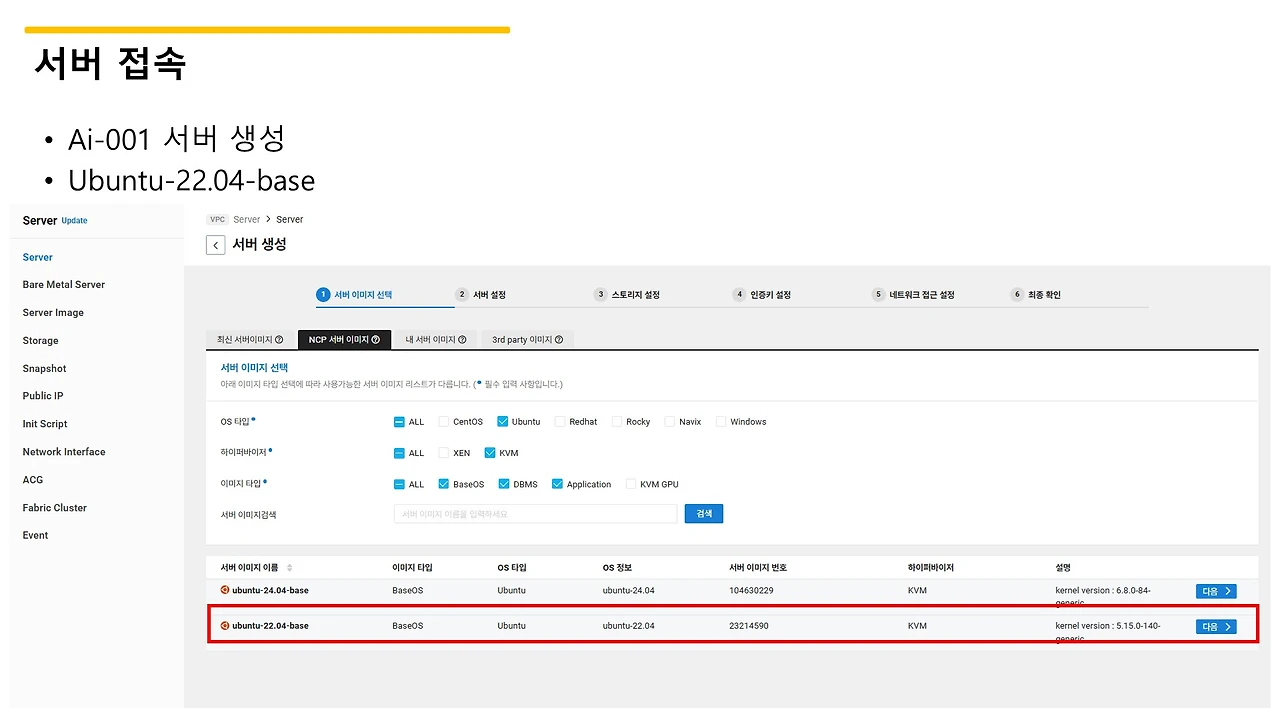The width and height of the screenshot is (1280, 720).
Task: Enable the Redhat checkbox
Action: click(x=560, y=422)
